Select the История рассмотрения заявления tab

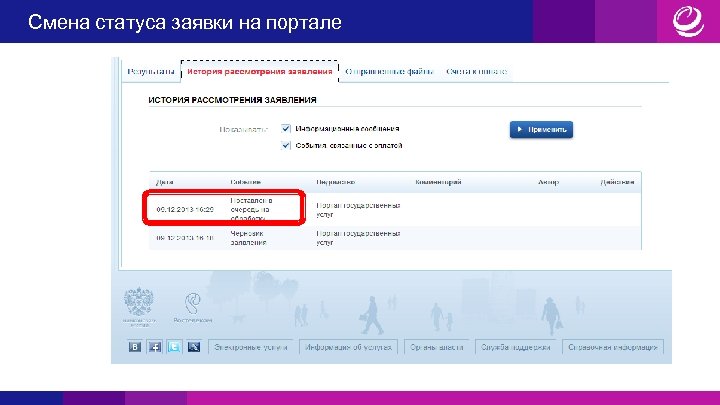click(x=259, y=72)
